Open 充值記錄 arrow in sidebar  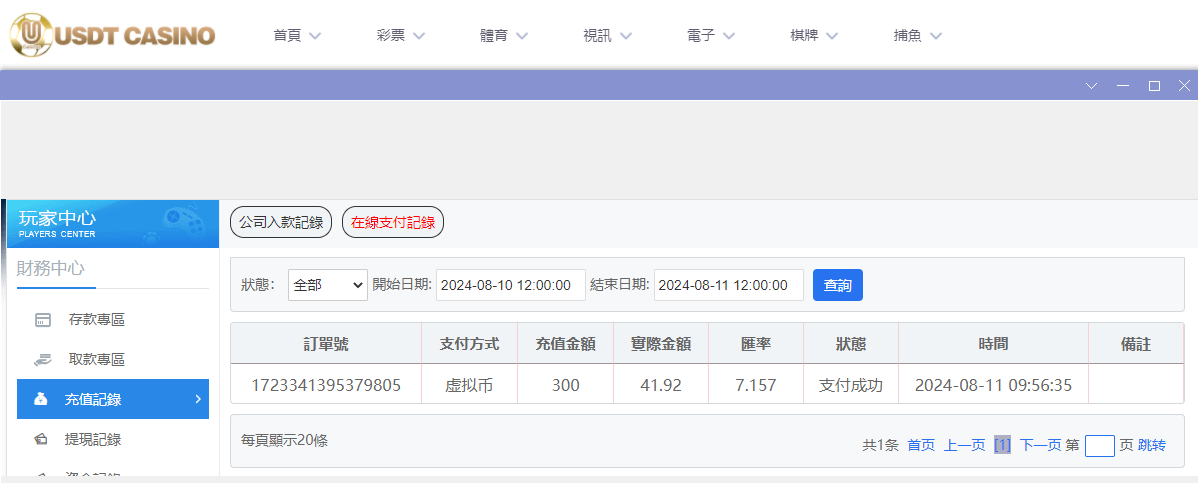click(x=197, y=399)
